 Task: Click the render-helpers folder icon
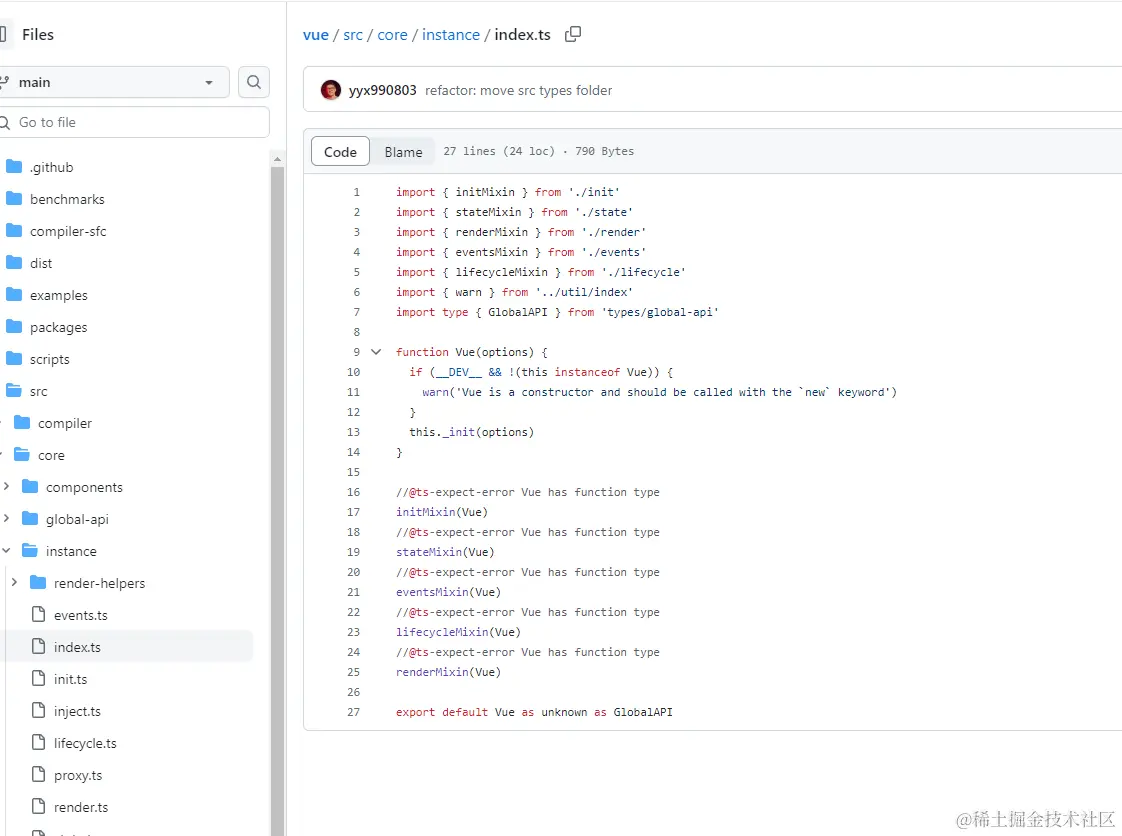click(38, 583)
